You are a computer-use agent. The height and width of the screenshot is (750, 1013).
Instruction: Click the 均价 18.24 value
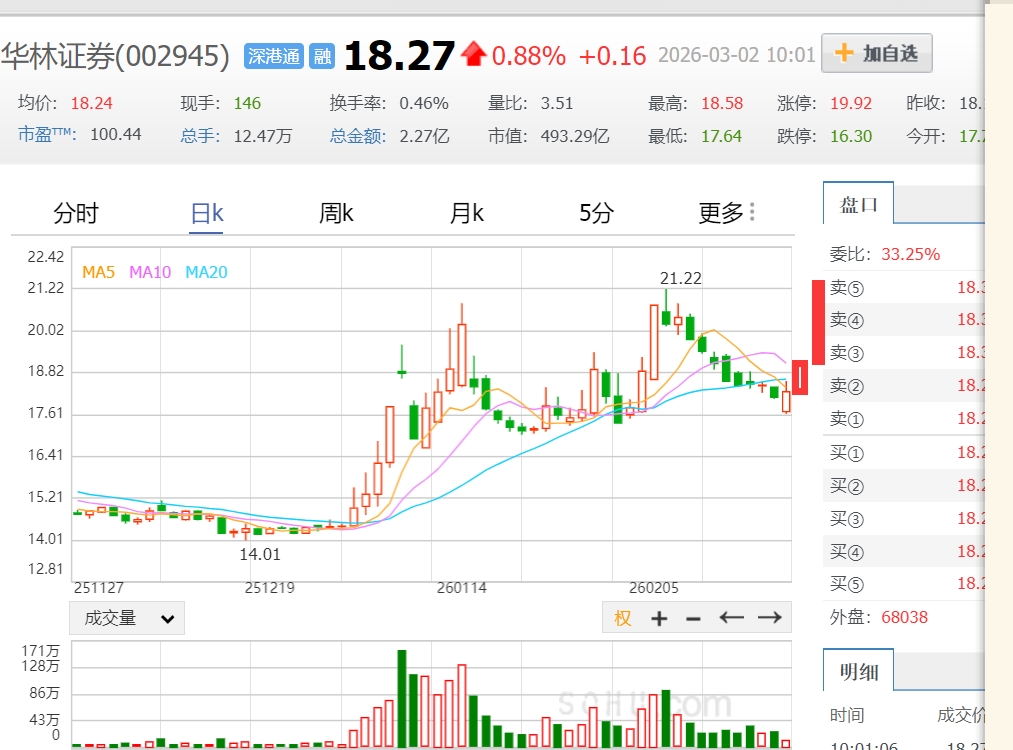pos(91,103)
